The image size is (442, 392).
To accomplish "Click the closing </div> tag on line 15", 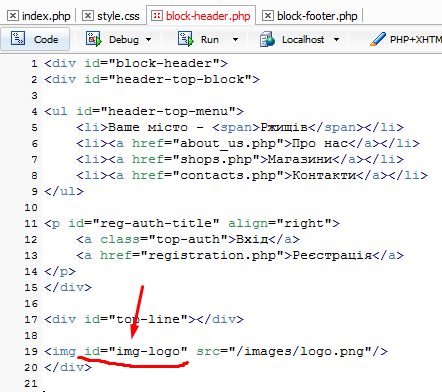I will click(68, 287).
